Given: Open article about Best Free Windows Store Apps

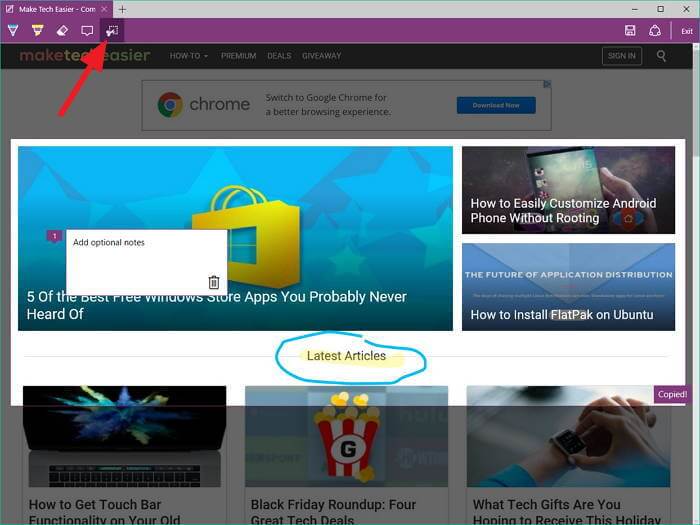Looking at the screenshot, I should coord(235,238).
